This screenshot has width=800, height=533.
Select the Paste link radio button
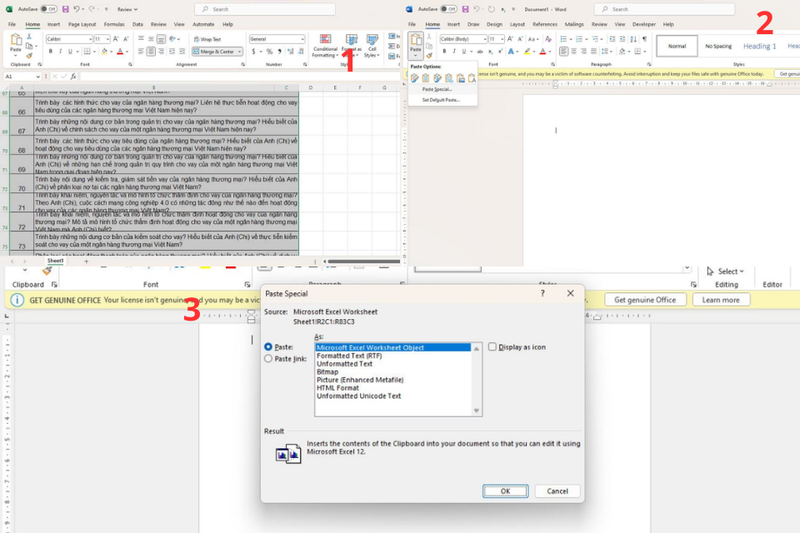268,359
